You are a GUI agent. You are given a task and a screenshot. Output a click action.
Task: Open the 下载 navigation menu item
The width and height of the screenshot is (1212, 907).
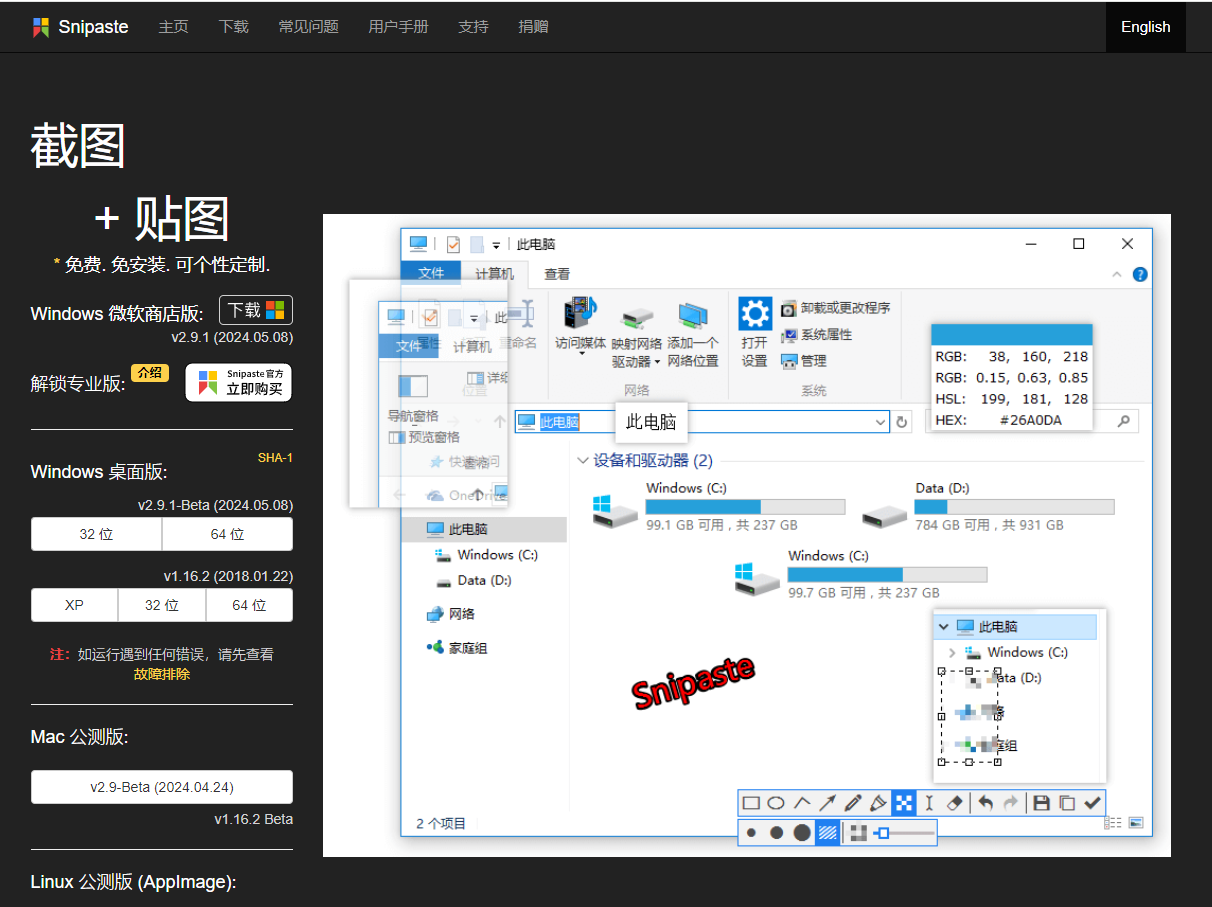[x=233, y=27]
